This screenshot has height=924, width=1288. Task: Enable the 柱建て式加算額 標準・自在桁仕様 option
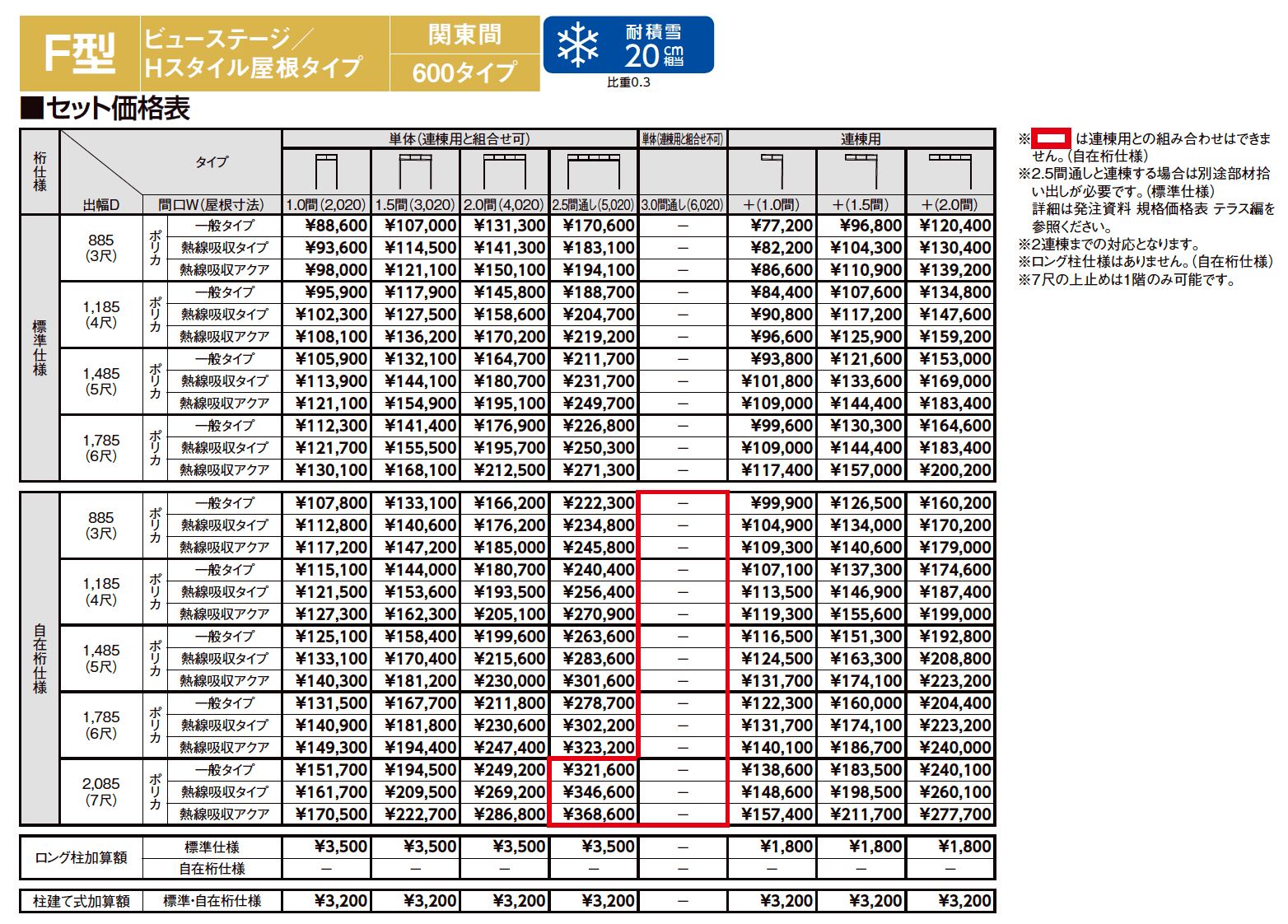212,900
